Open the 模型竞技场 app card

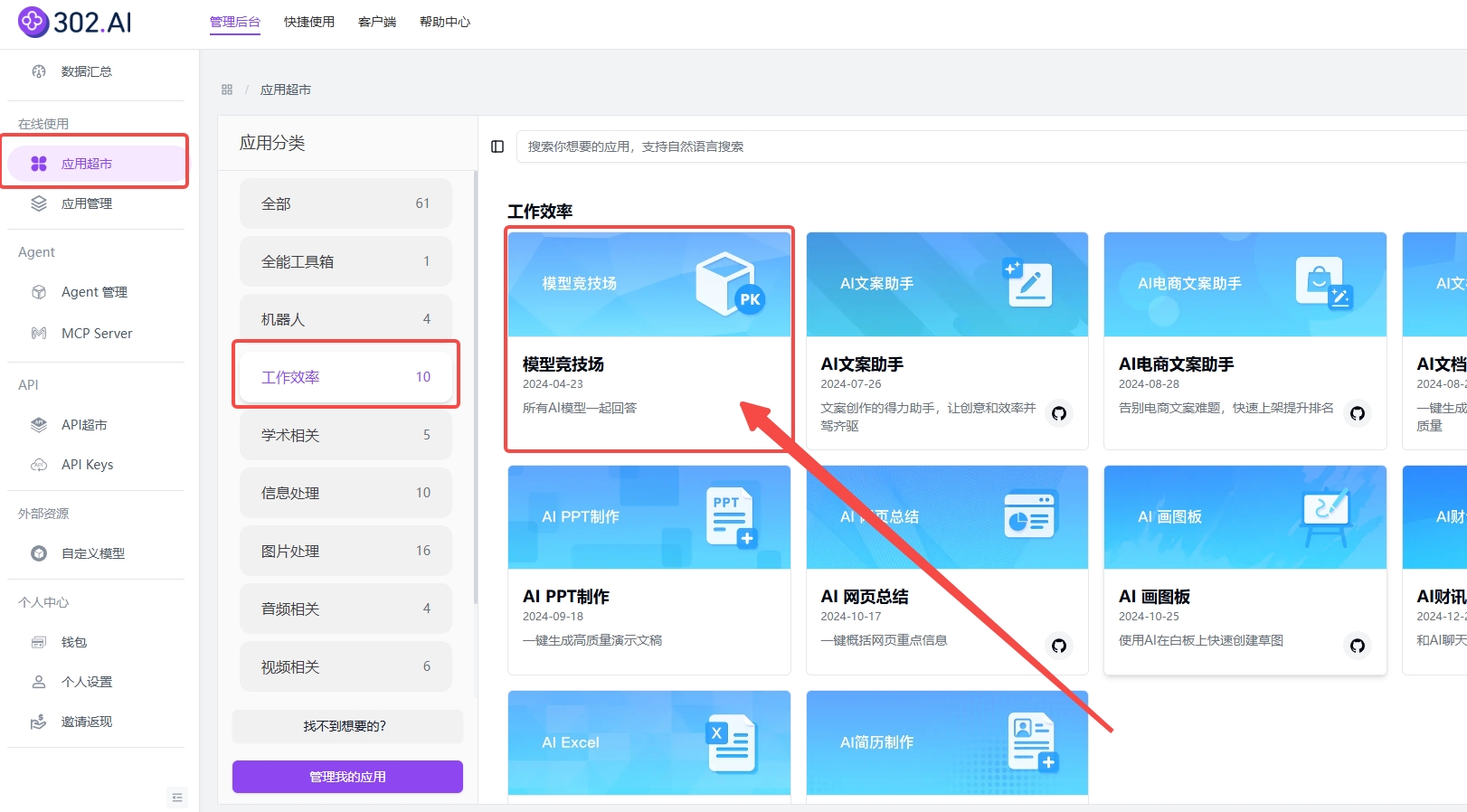(649, 340)
